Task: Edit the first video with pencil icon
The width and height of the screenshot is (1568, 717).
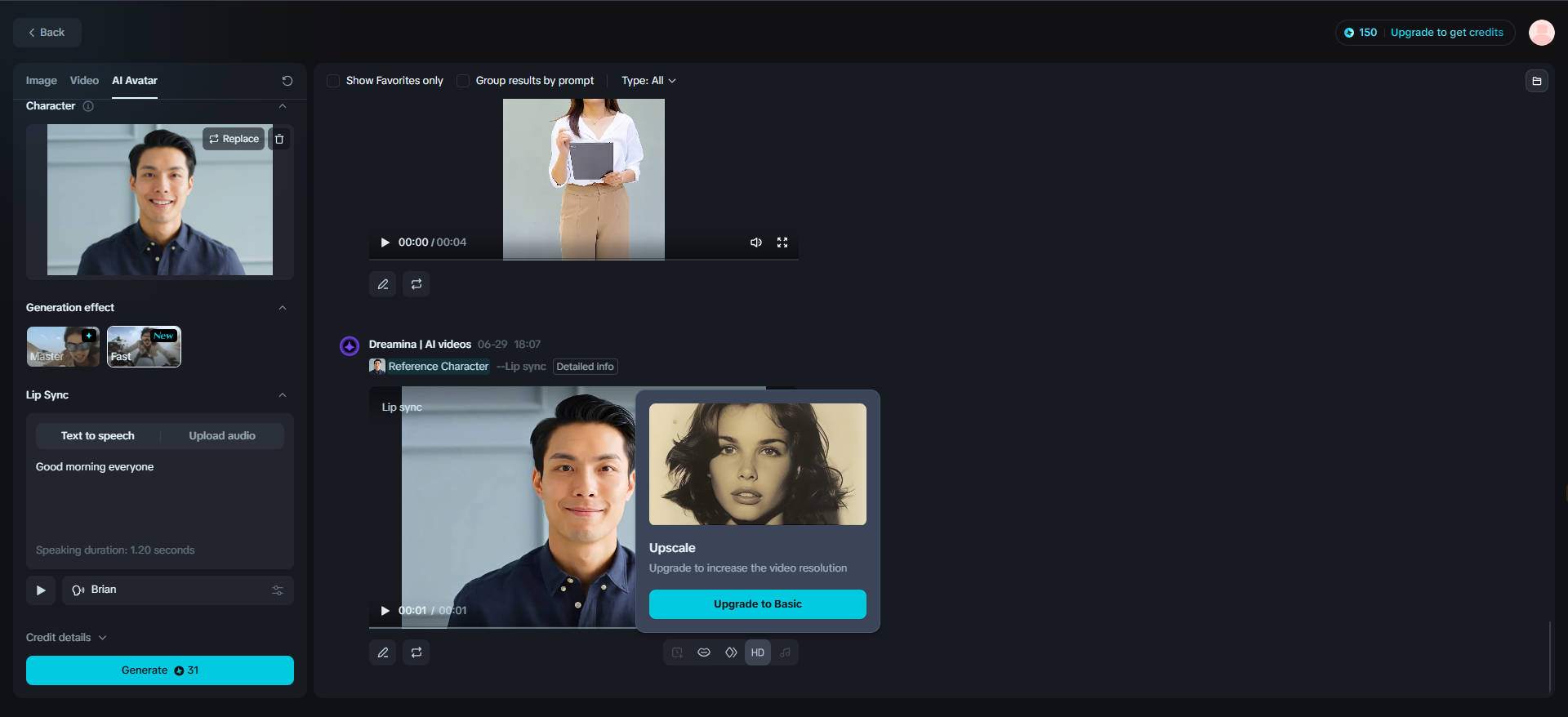Action: pos(383,284)
